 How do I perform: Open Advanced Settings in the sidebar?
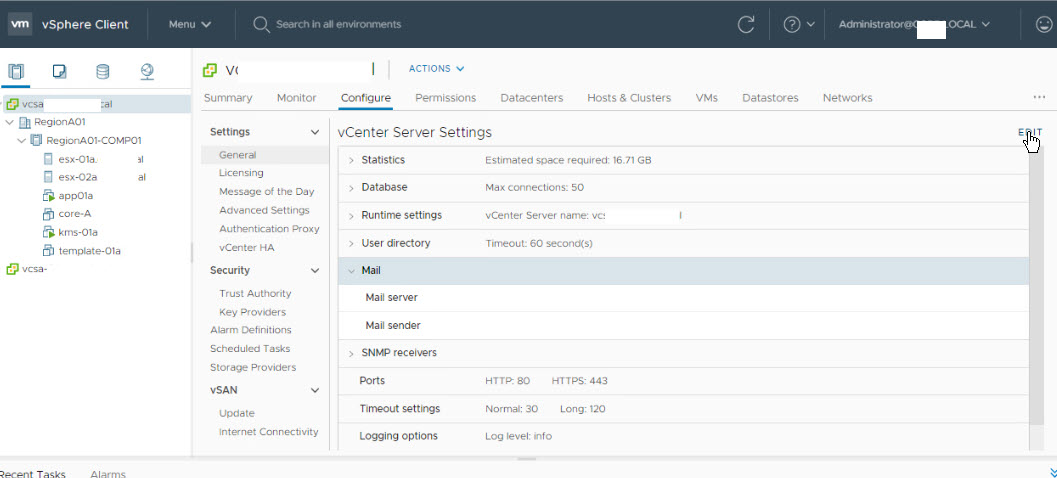pyautogui.click(x=264, y=210)
